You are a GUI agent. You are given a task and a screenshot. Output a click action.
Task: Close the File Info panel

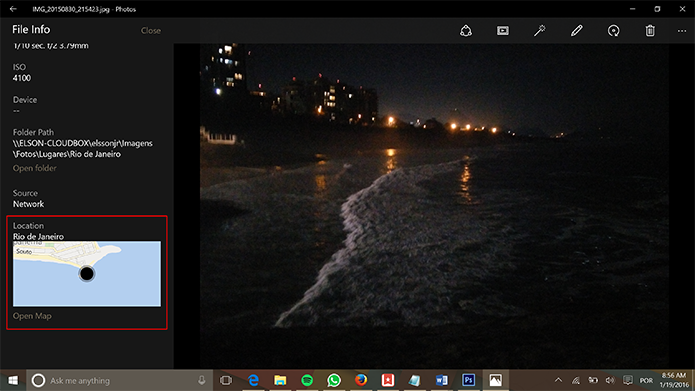tap(151, 31)
